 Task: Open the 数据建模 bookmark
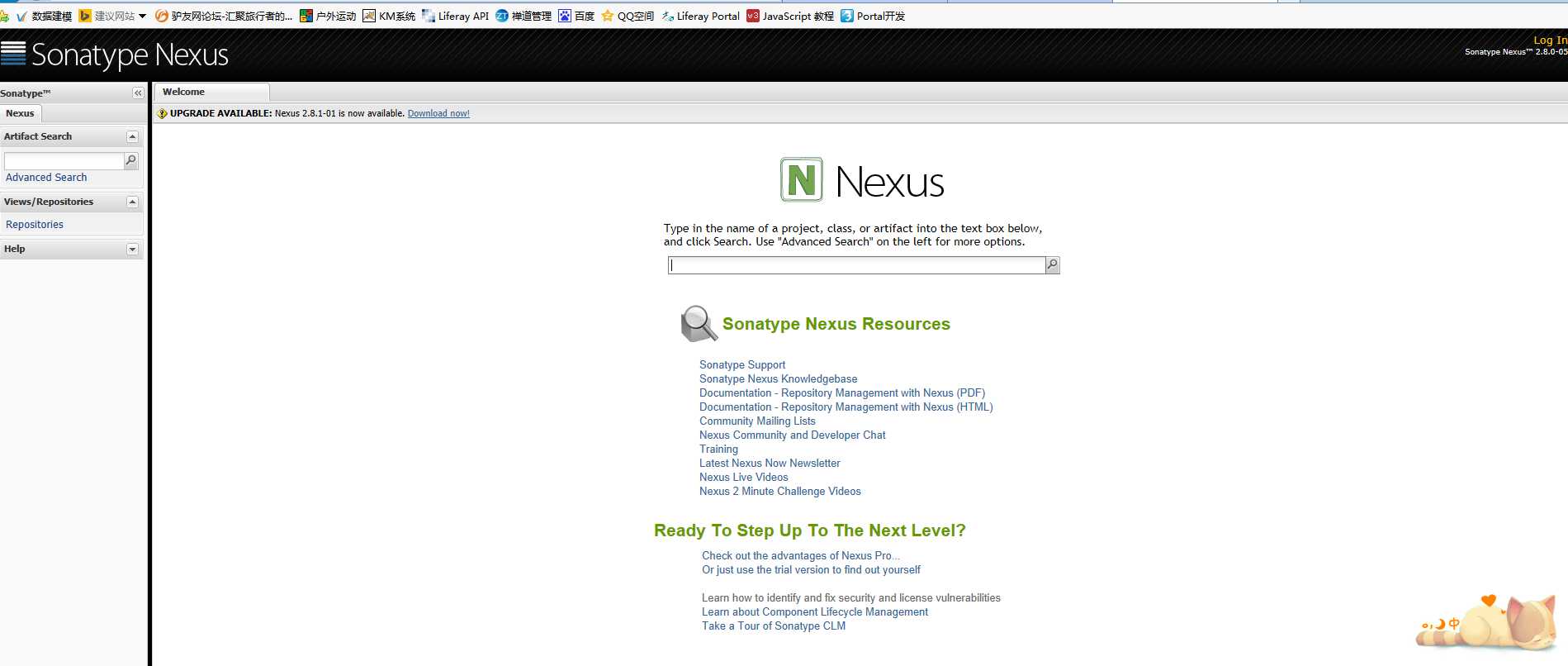(x=45, y=16)
